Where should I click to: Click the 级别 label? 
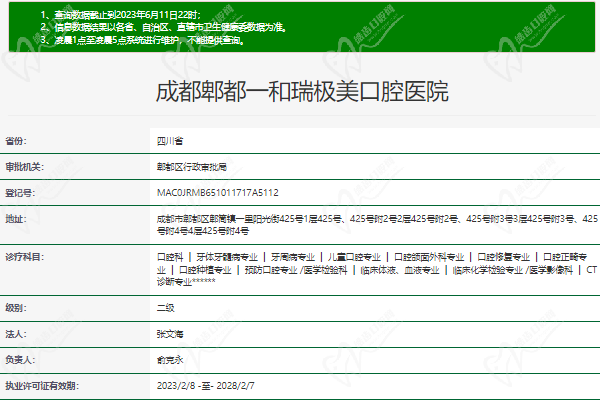16,308
